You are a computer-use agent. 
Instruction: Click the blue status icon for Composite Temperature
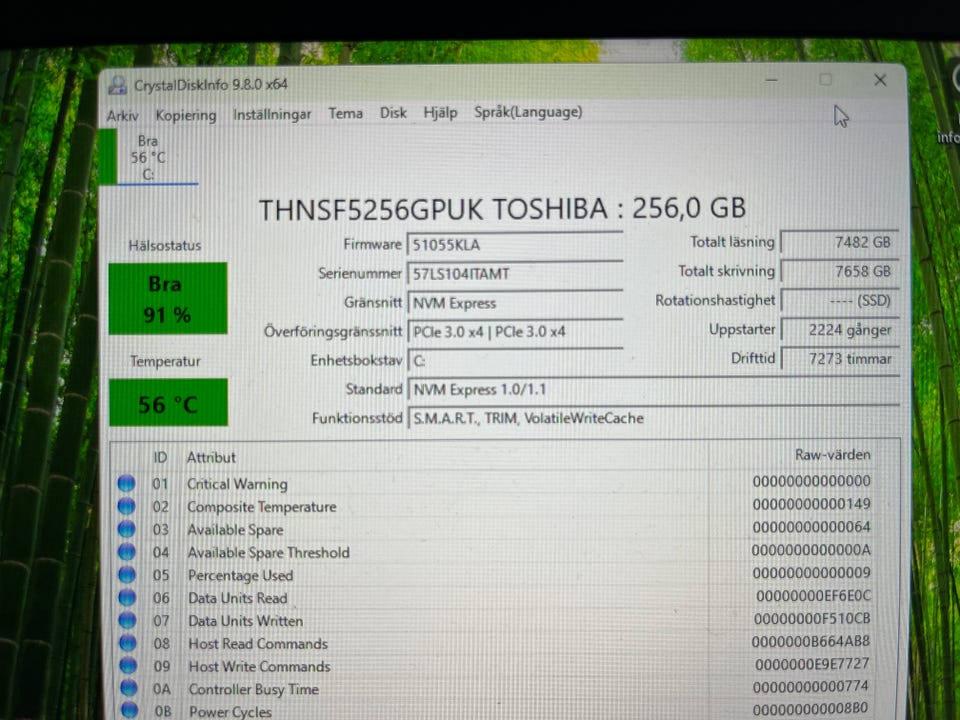point(126,506)
